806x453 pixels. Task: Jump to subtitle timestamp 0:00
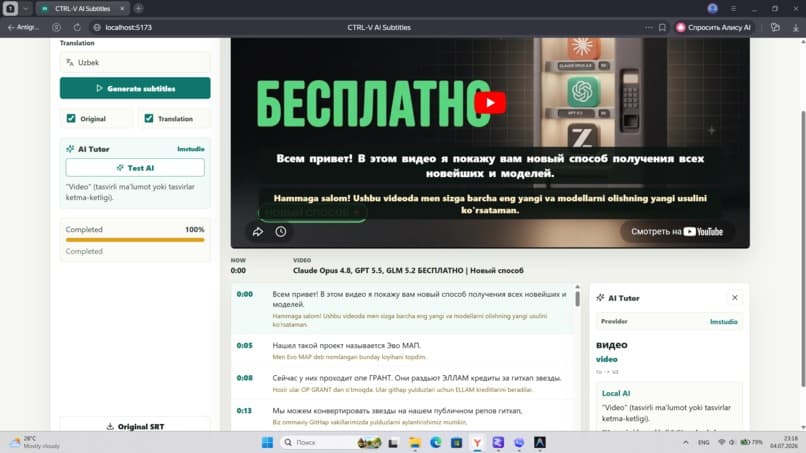pyautogui.click(x=245, y=294)
